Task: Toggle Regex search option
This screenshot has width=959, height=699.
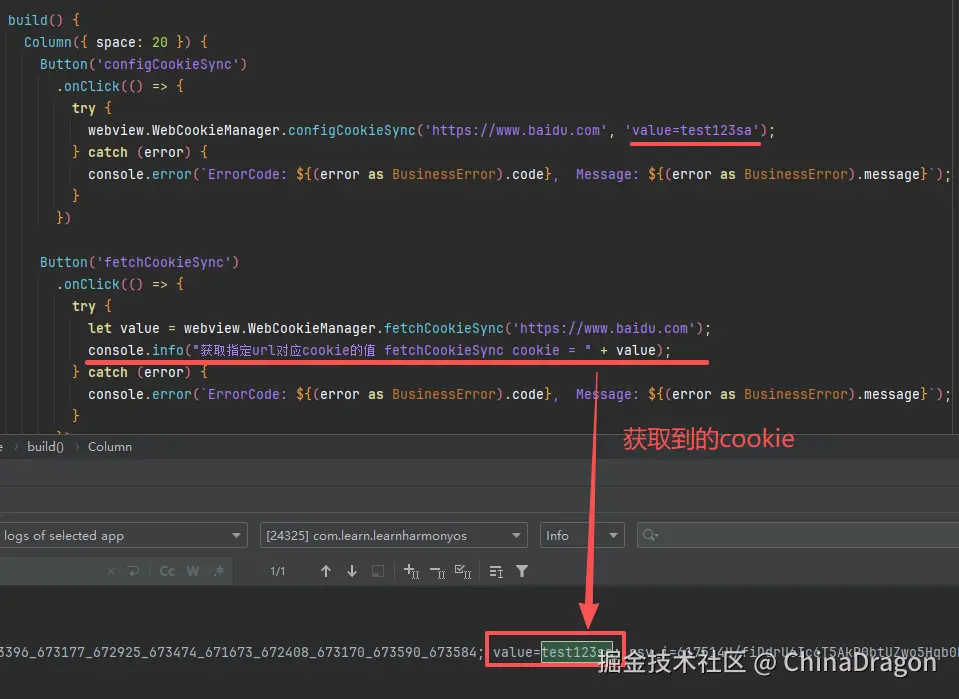Action: tap(219, 571)
